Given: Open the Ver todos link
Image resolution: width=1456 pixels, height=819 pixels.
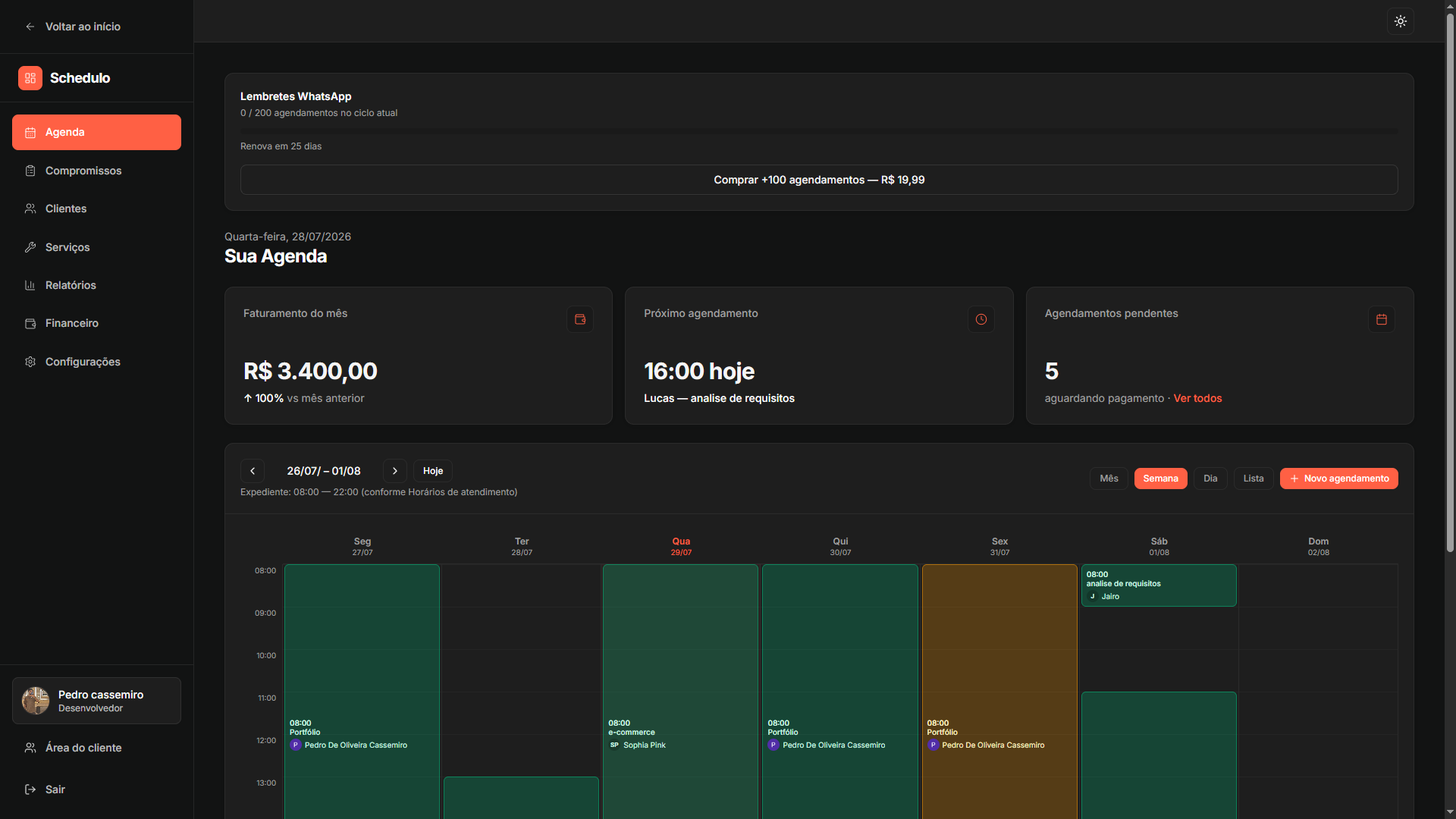Looking at the screenshot, I should coord(1197,398).
